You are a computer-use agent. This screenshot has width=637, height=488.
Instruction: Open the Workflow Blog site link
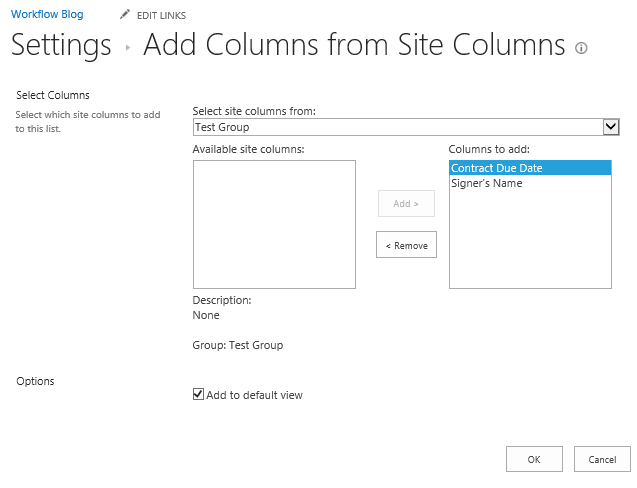[x=47, y=15]
